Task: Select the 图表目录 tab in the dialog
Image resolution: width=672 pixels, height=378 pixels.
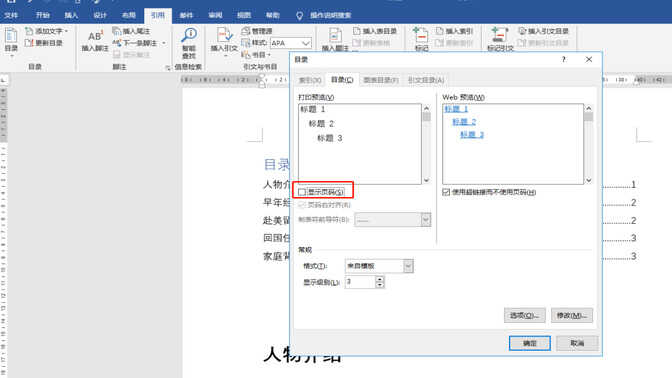Action: 381,80
